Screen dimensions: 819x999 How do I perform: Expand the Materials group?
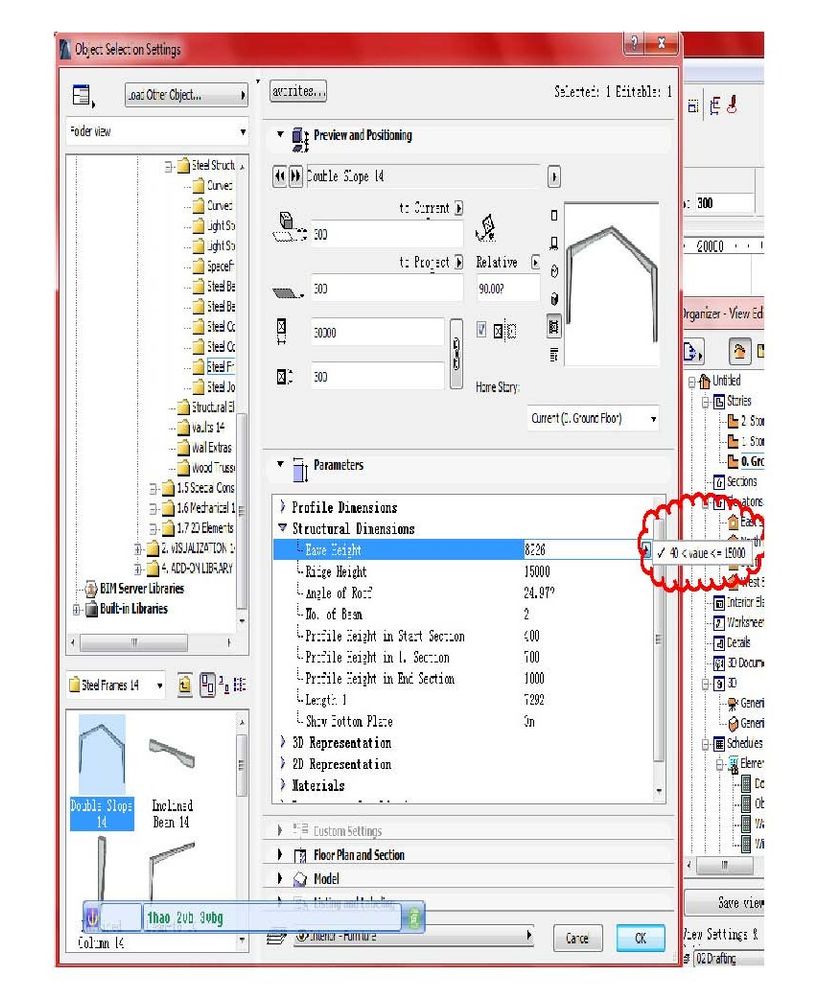pyautogui.click(x=283, y=785)
